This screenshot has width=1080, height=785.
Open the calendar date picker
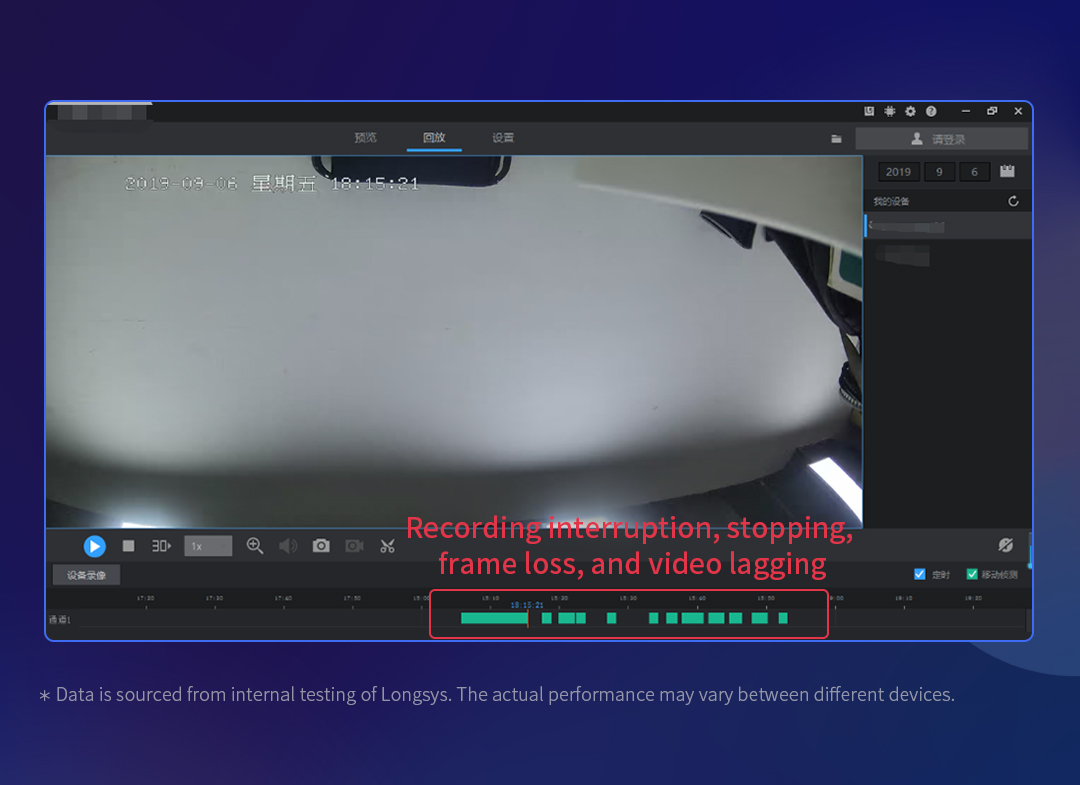1007,171
